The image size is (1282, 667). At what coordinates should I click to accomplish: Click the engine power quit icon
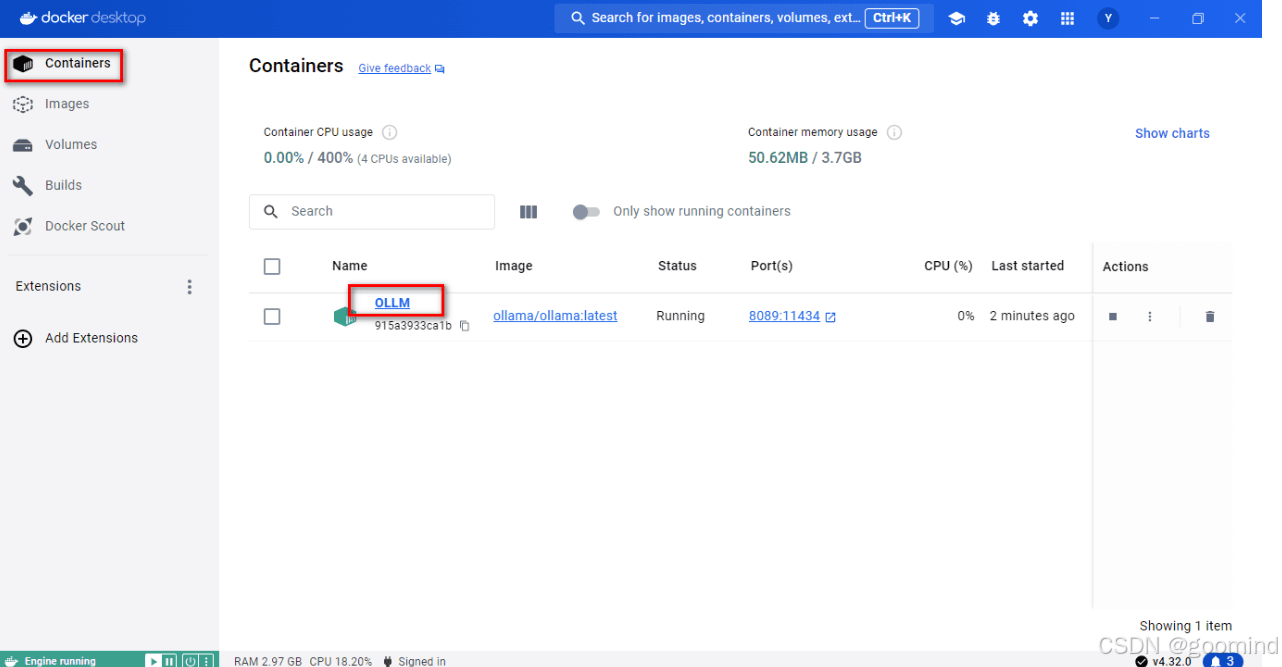click(189, 660)
